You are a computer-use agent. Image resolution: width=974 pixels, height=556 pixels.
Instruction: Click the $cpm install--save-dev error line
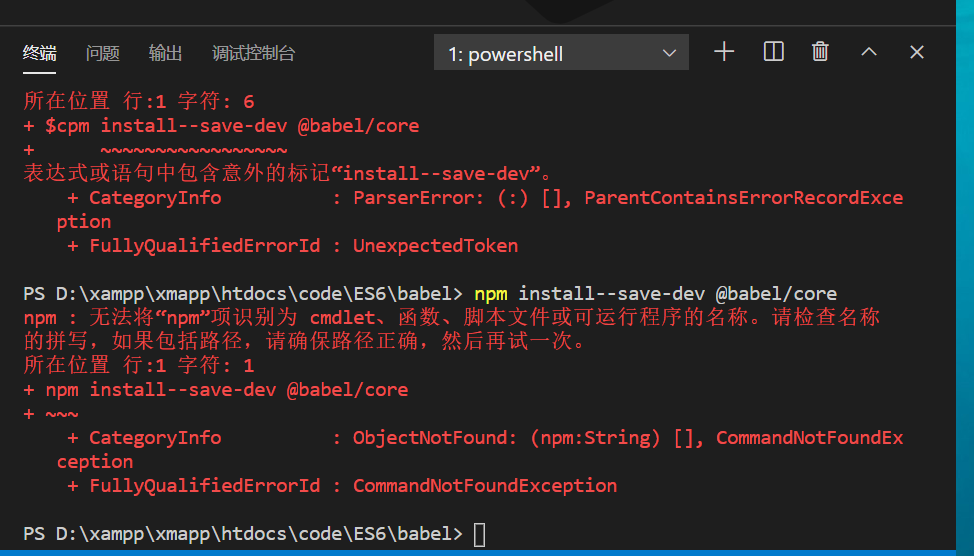[x=221, y=126]
